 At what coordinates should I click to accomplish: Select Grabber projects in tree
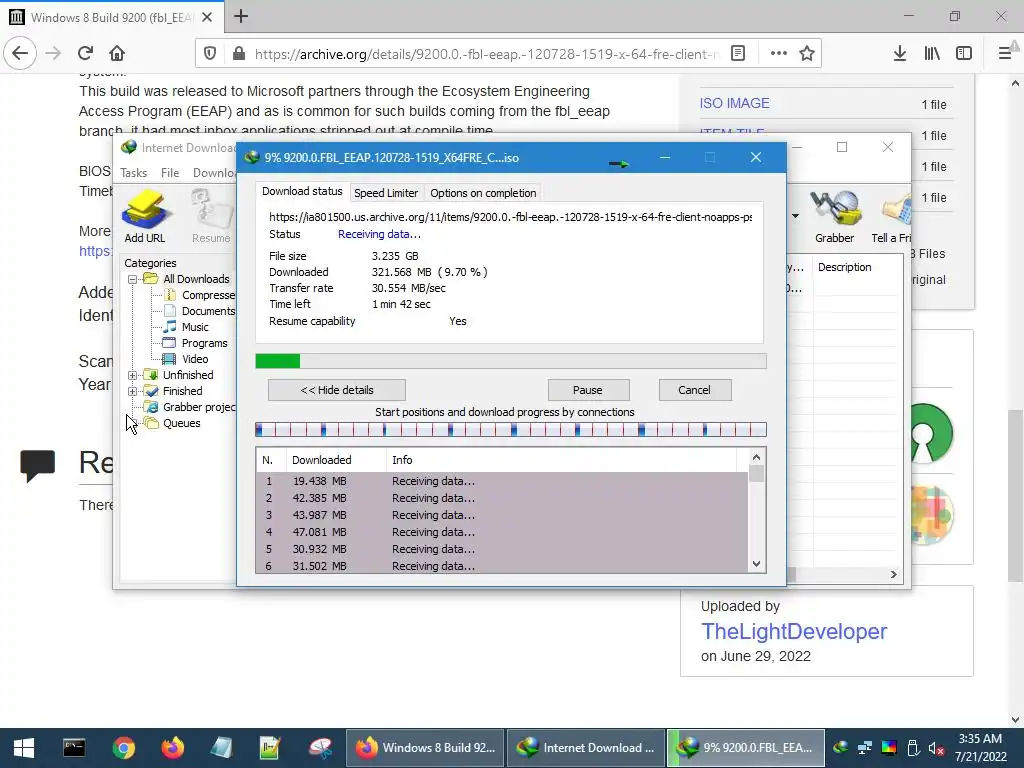(199, 408)
